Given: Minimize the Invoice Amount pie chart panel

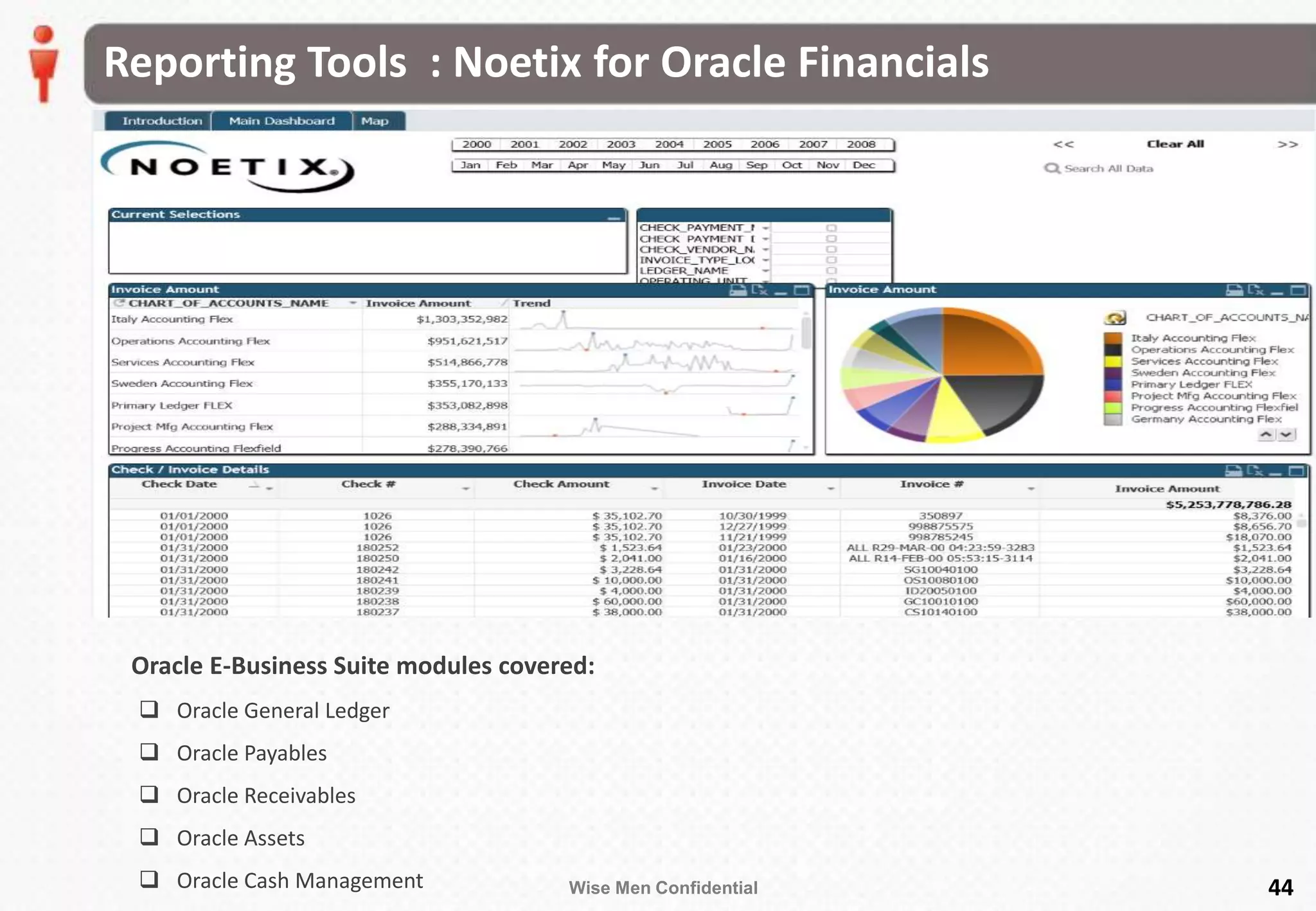Looking at the screenshot, I should (x=1277, y=292).
